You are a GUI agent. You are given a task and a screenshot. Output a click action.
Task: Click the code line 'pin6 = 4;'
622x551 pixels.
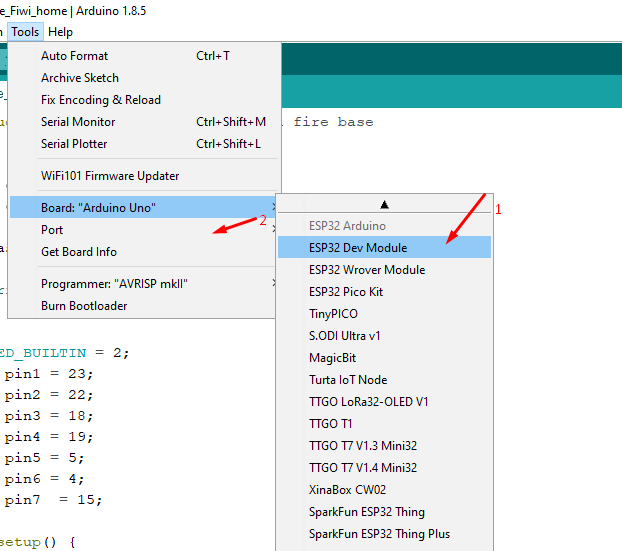(x=44, y=479)
